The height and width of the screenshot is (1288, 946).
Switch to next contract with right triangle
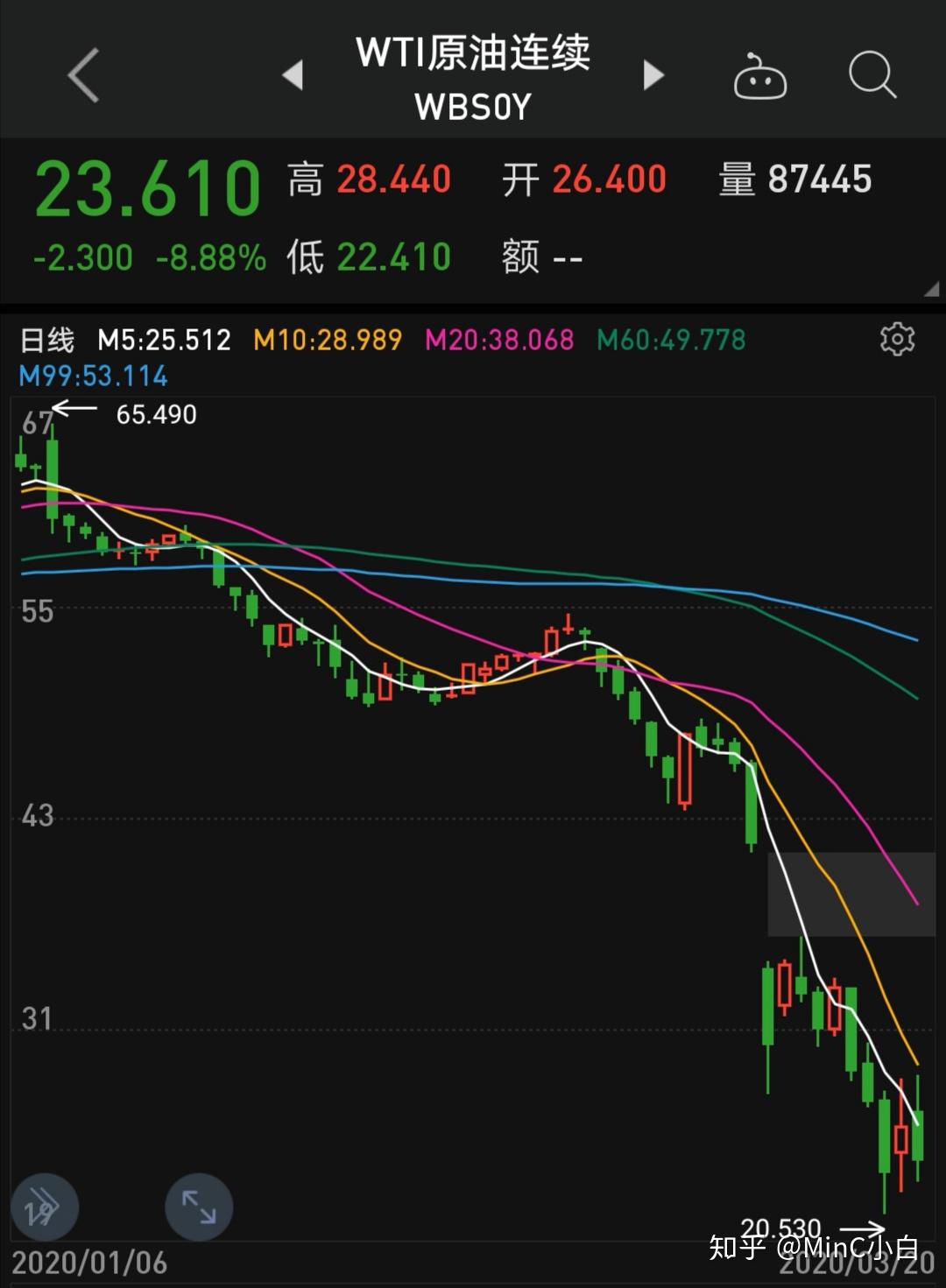tap(653, 75)
